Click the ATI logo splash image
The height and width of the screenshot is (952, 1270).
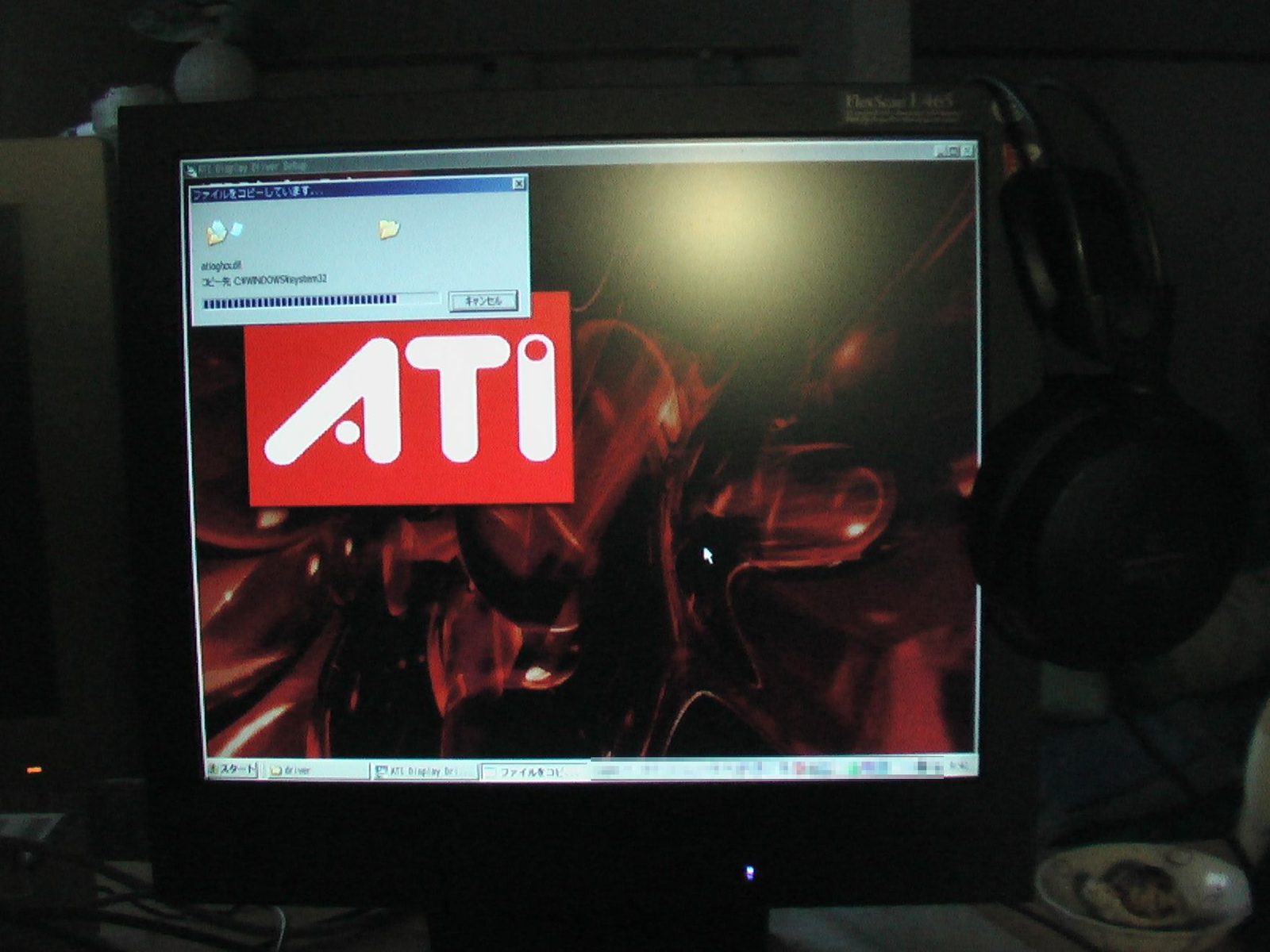410,399
